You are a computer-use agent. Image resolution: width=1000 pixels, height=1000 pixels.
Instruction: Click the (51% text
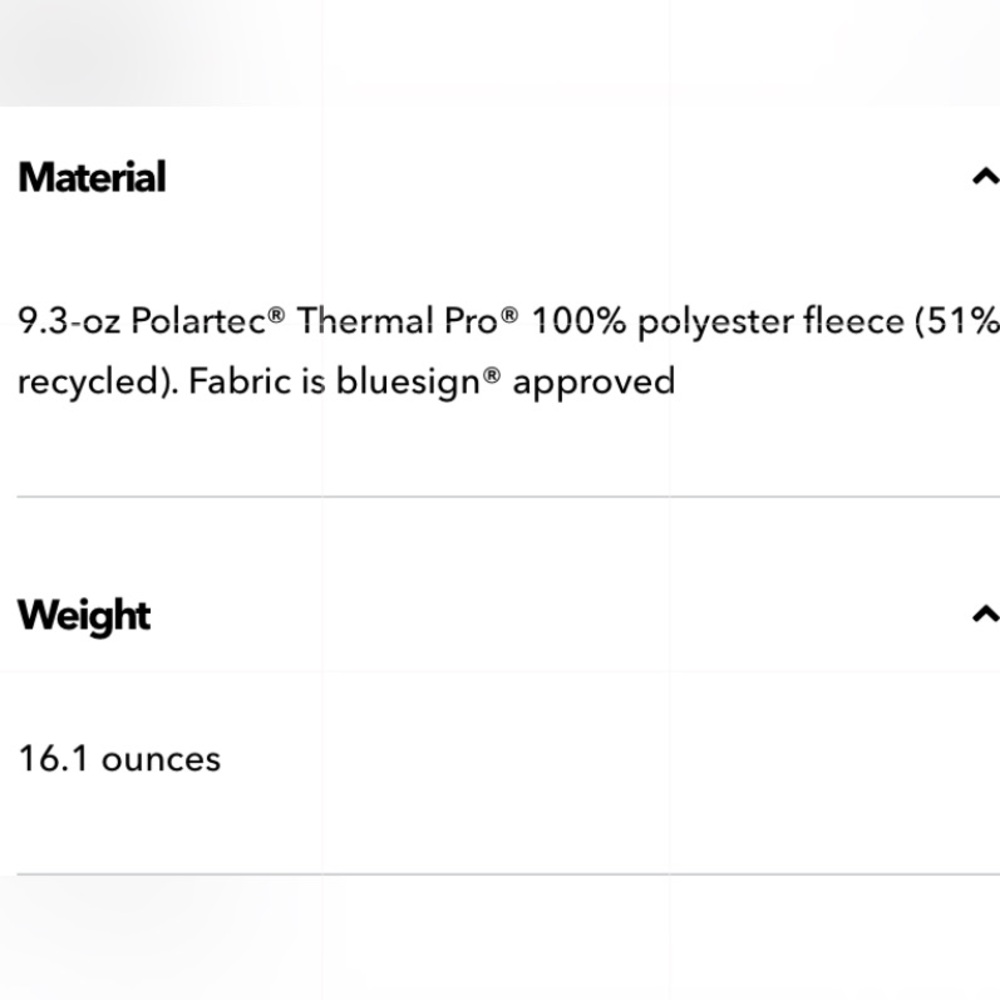(957, 321)
